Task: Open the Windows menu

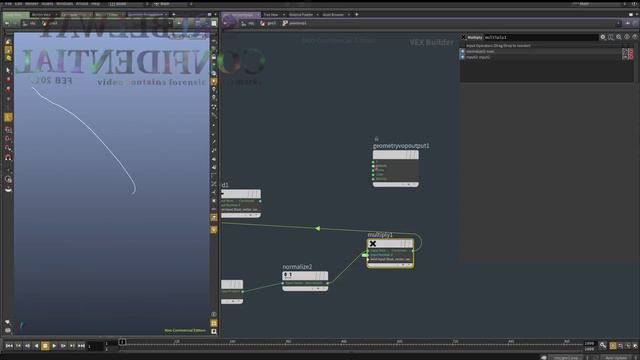Action: [x=64, y=4]
